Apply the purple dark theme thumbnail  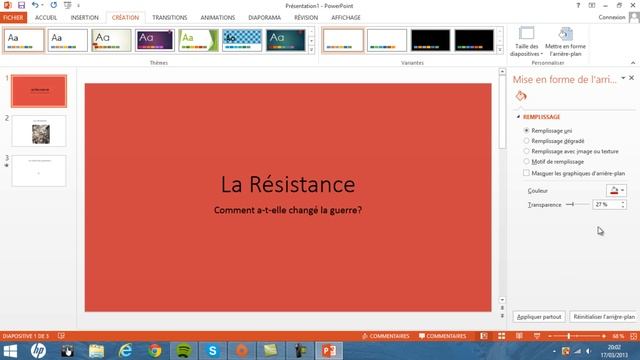click(155, 40)
